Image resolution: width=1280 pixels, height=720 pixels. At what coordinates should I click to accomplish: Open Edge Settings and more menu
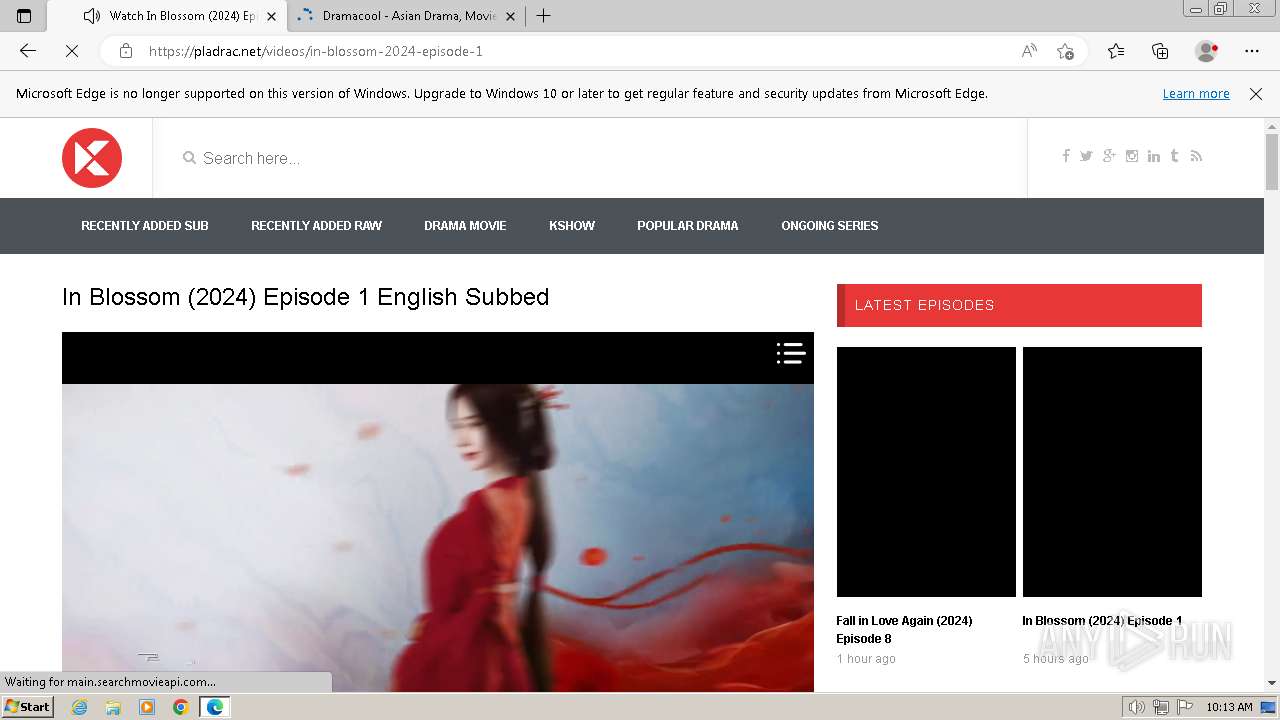coord(1252,51)
